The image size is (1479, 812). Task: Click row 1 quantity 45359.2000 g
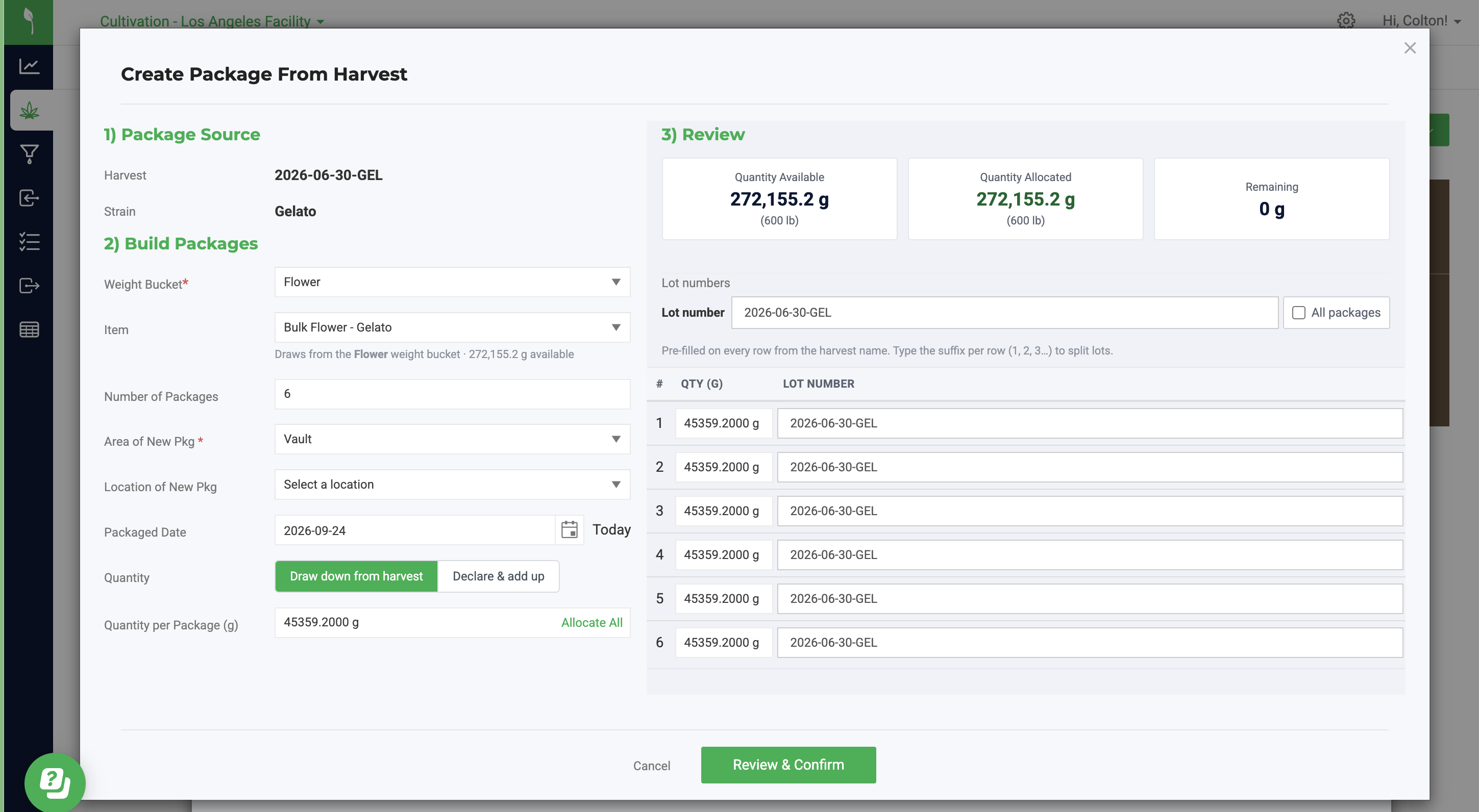coord(724,423)
